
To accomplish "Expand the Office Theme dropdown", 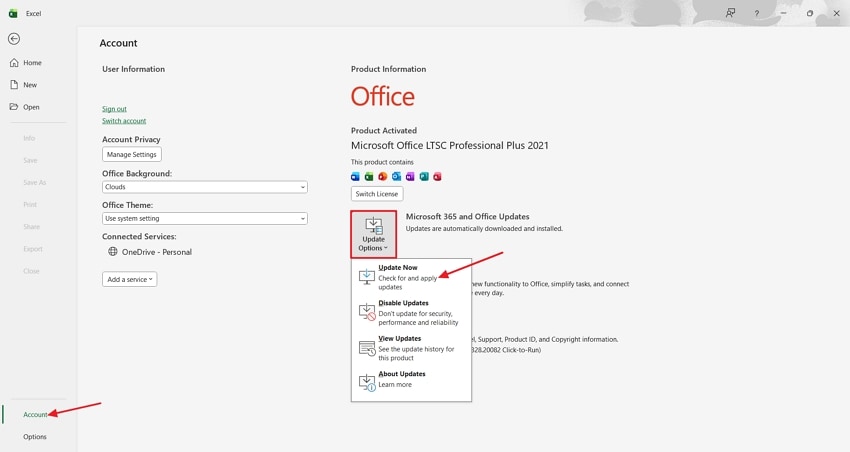I will coord(205,218).
